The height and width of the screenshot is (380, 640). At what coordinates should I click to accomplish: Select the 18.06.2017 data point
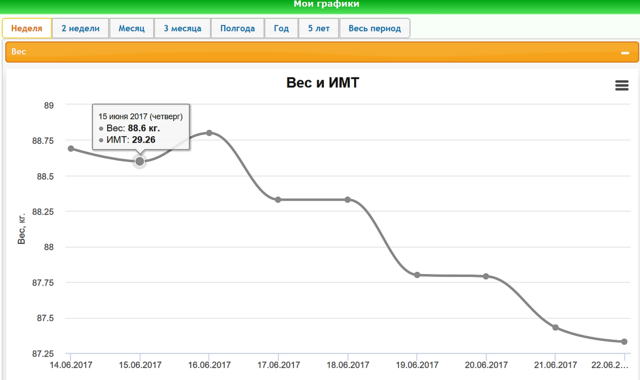point(347,200)
